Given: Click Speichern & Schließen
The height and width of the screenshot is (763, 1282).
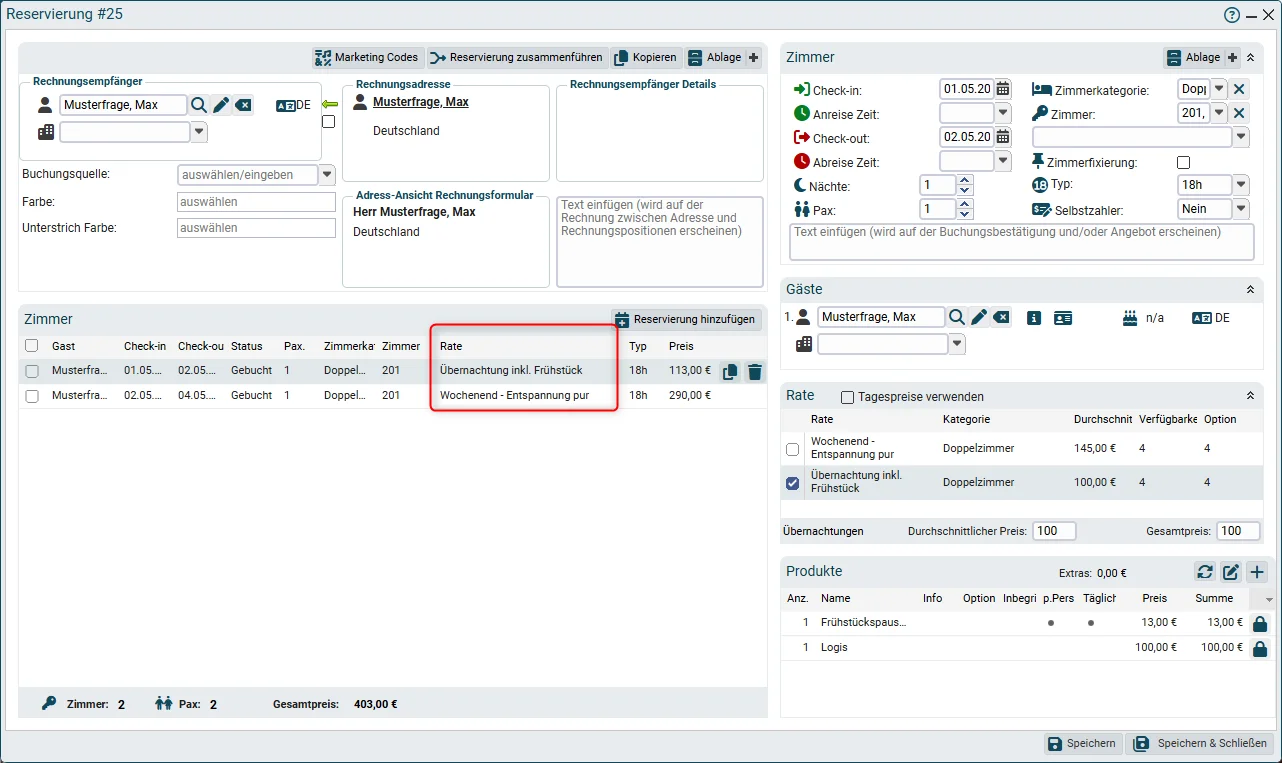Looking at the screenshot, I should pyautogui.click(x=1201, y=744).
